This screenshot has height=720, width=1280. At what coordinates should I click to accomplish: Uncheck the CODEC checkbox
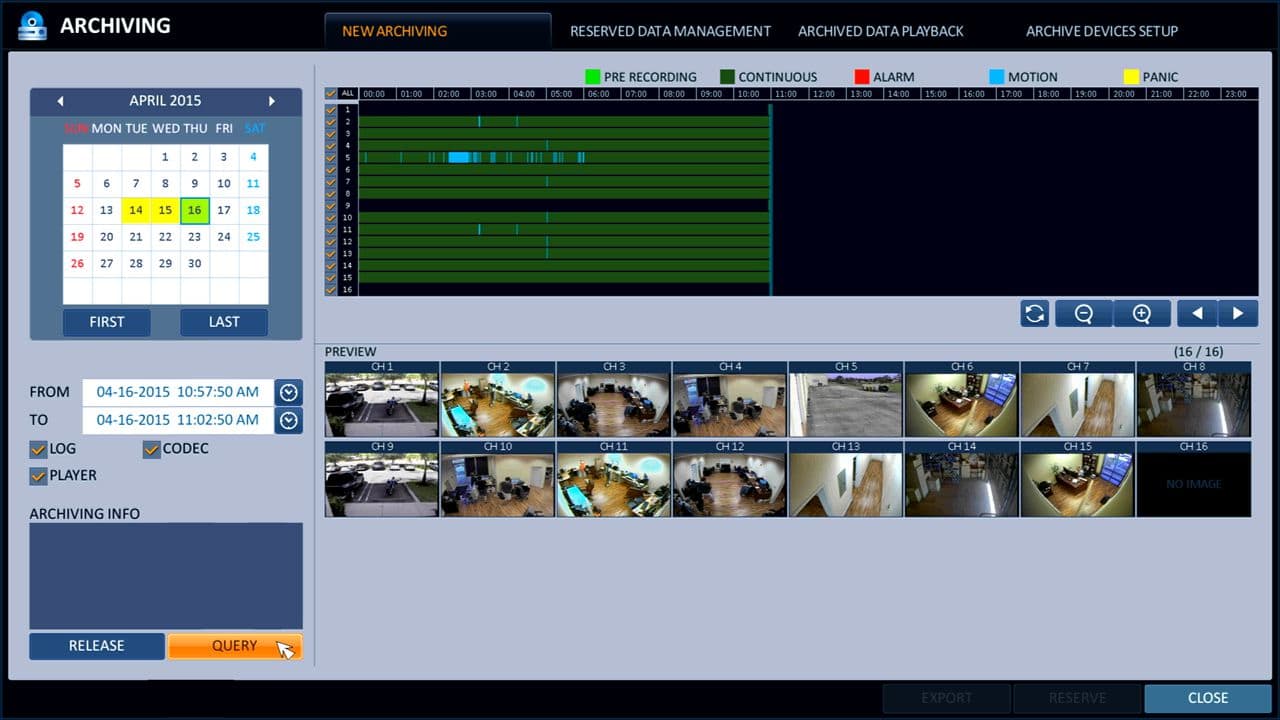click(151, 449)
